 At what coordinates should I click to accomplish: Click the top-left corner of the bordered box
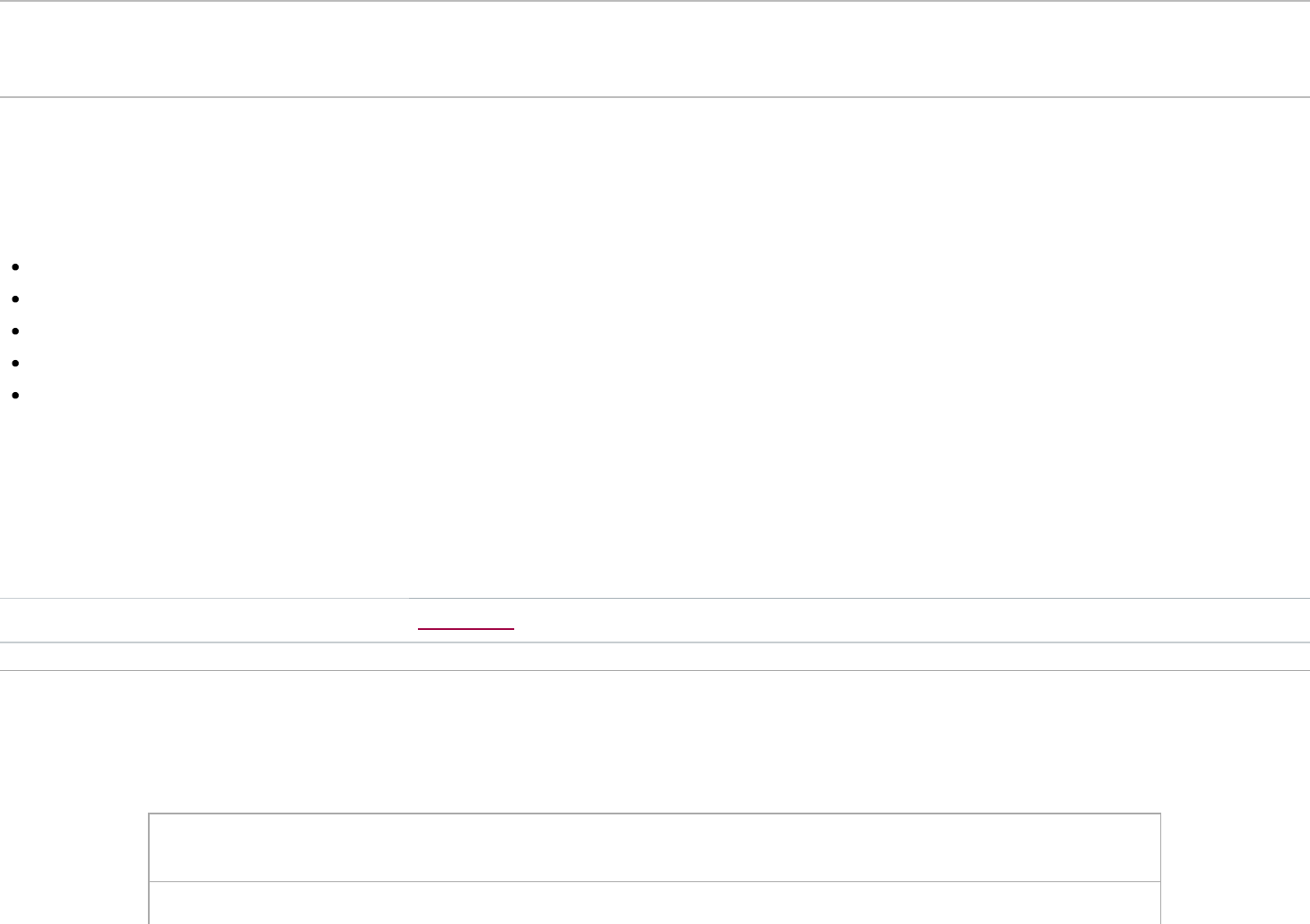tap(149, 814)
